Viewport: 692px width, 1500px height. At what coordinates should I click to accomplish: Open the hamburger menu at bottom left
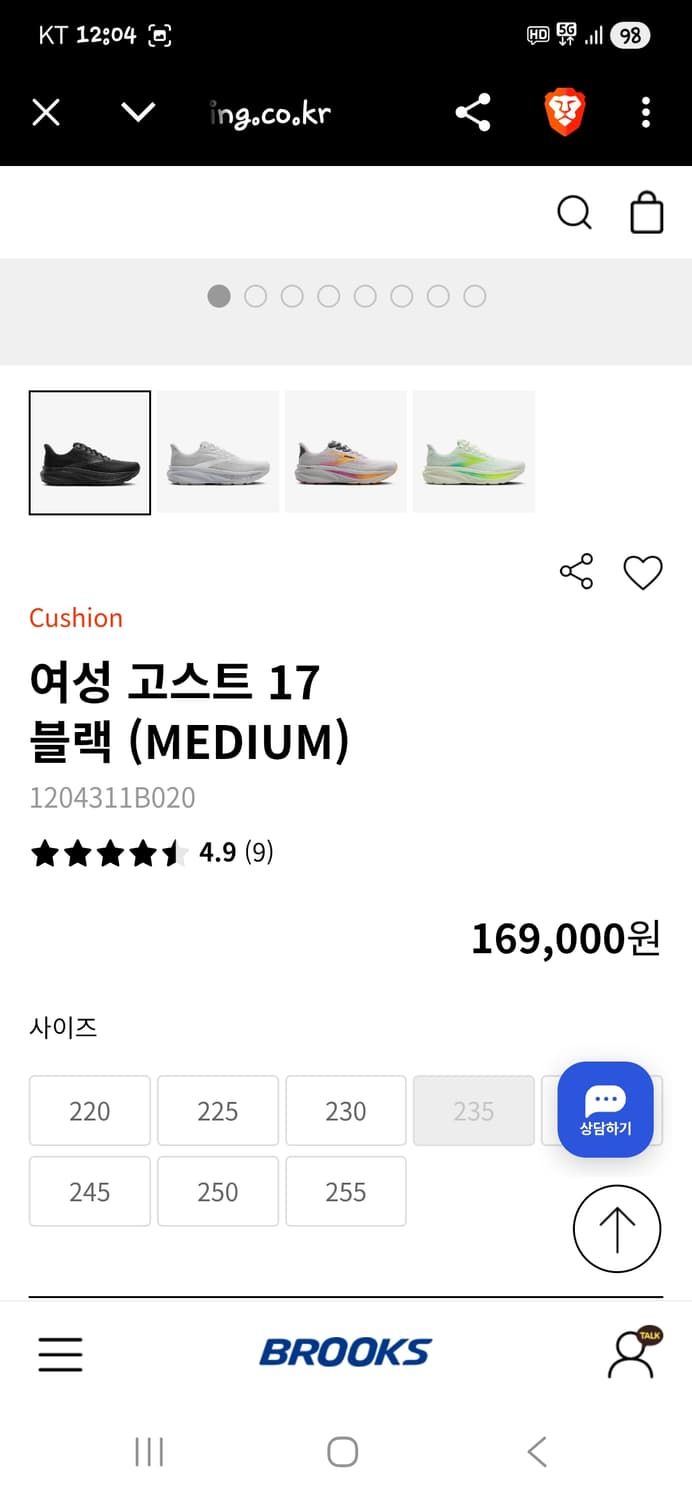click(60, 1354)
